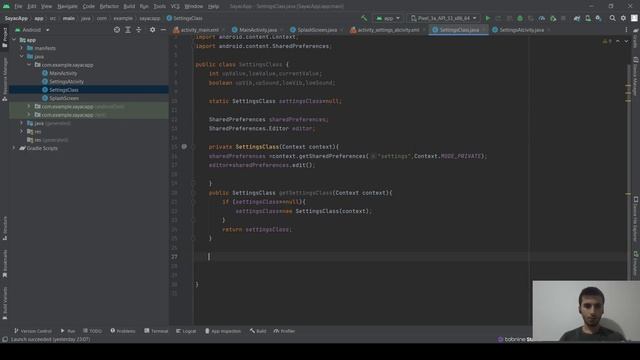This screenshot has width=640, height=360.
Task: Switch to activity_settings_activity.xml tab
Action: 388,30
